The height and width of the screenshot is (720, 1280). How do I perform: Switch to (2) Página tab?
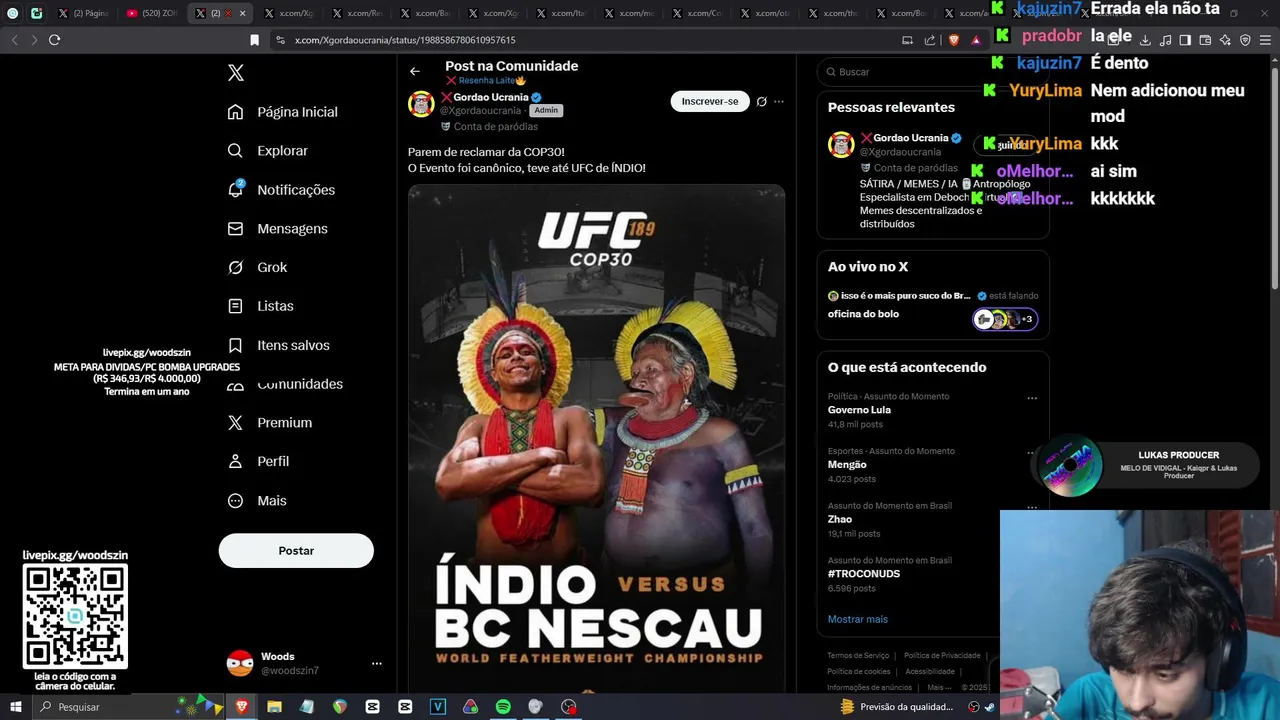tap(83, 13)
